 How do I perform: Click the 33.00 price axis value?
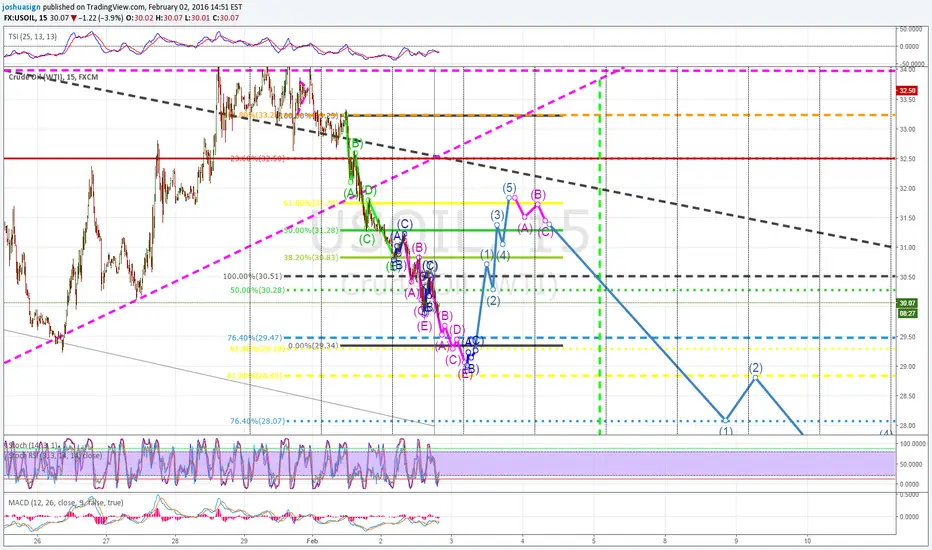907,129
